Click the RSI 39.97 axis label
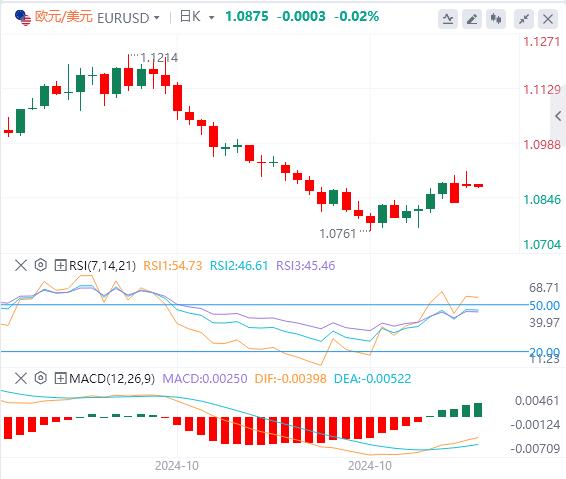The width and height of the screenshot is (566, 479). 544,322
